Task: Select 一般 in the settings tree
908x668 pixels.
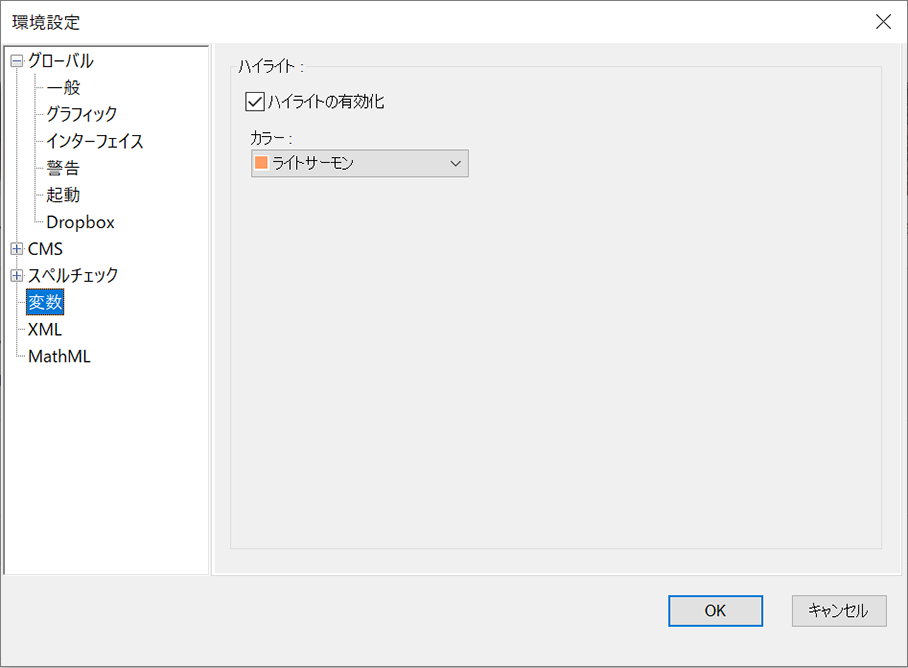Action: point(63,87)
